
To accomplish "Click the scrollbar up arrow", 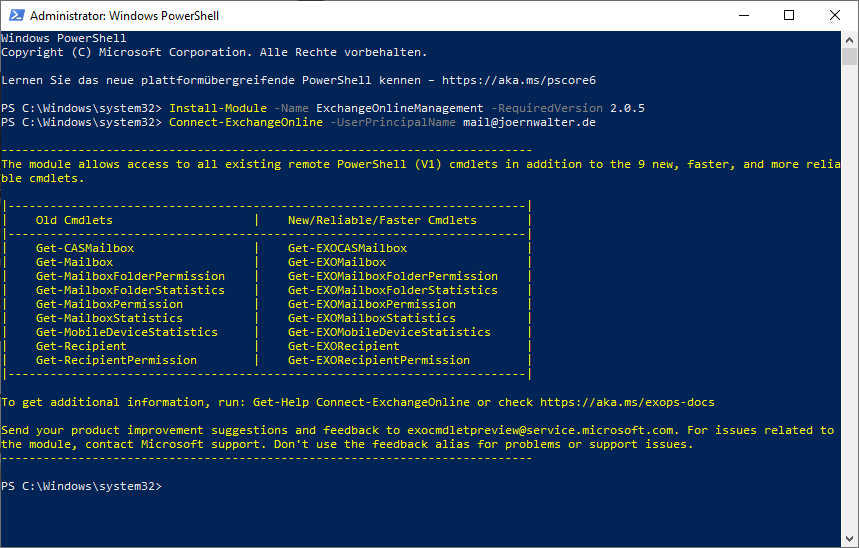I will (850, 39).
